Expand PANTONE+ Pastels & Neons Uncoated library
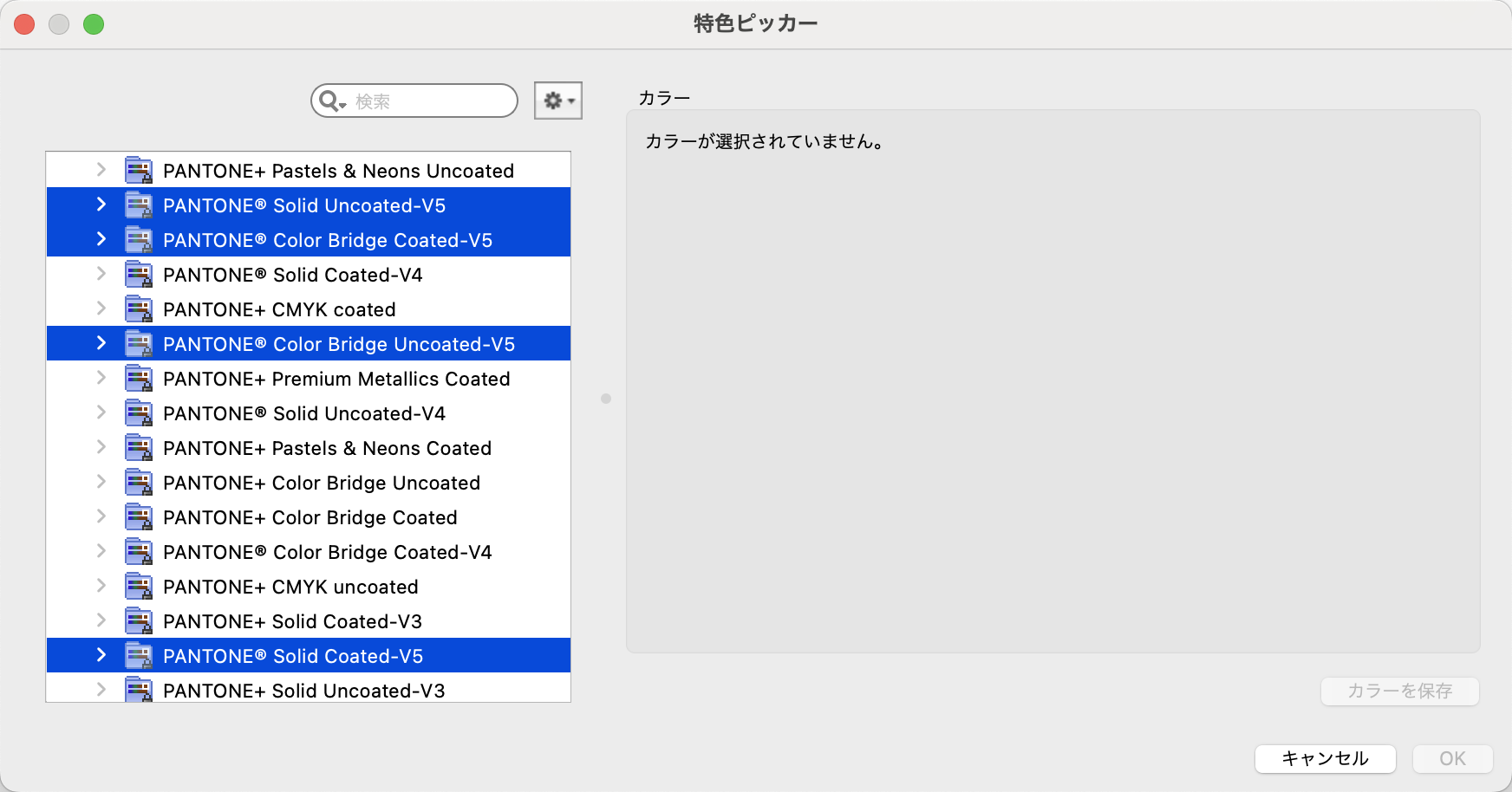1512x792 pixels. [101, 170]
